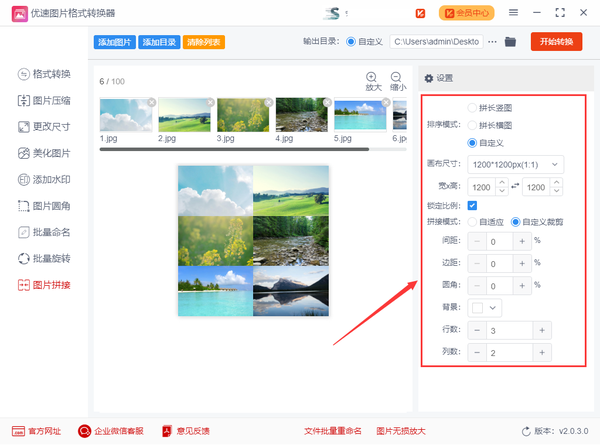600x445 pixels.
Task: Open the 美化图片 beautify section
Action: click(44, 153)
